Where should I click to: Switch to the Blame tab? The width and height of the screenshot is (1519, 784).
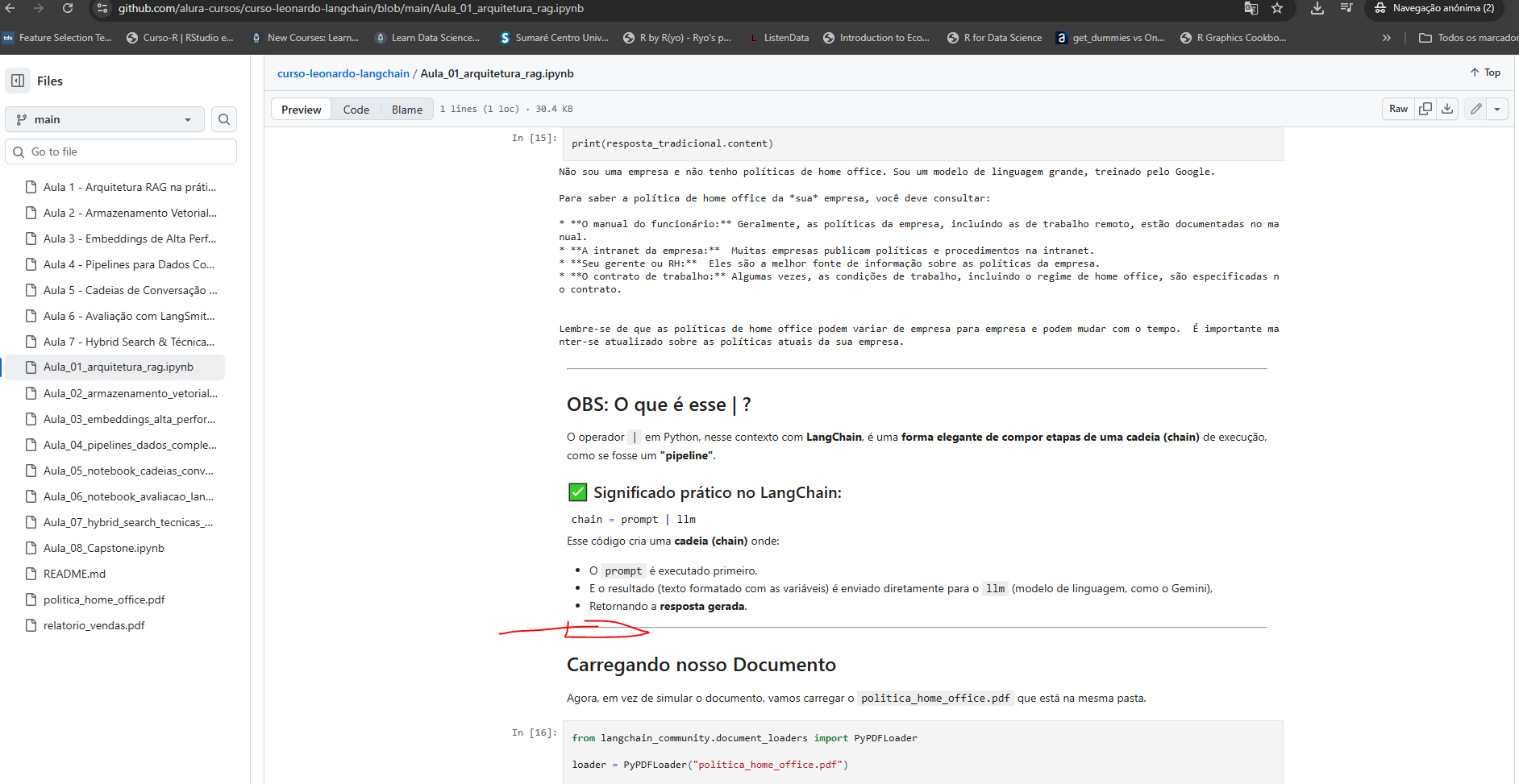pos(407,110)
